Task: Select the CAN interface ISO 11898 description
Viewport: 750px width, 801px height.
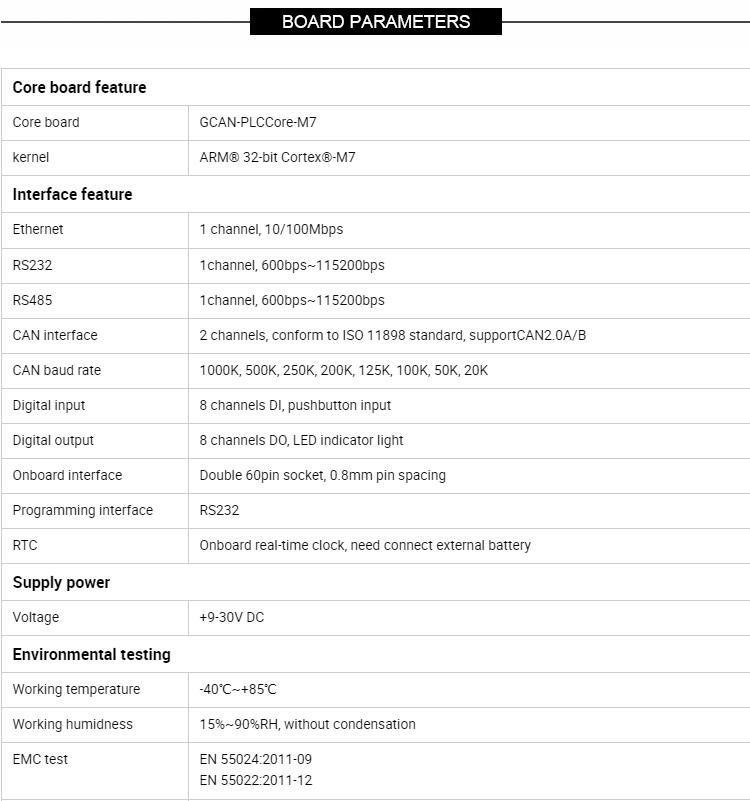Action: click(392, 335)
